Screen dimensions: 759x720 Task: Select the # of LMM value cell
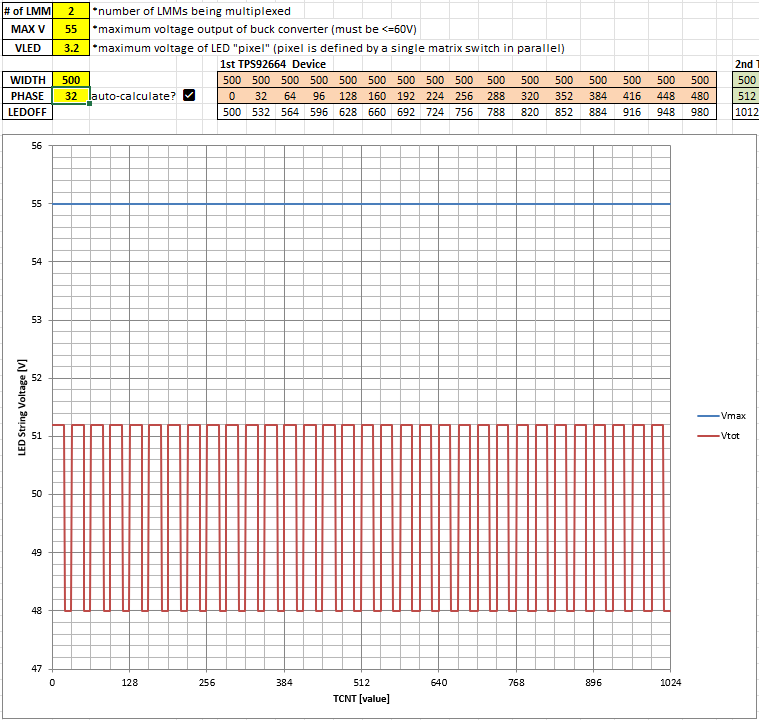click(x=71, y=11)
